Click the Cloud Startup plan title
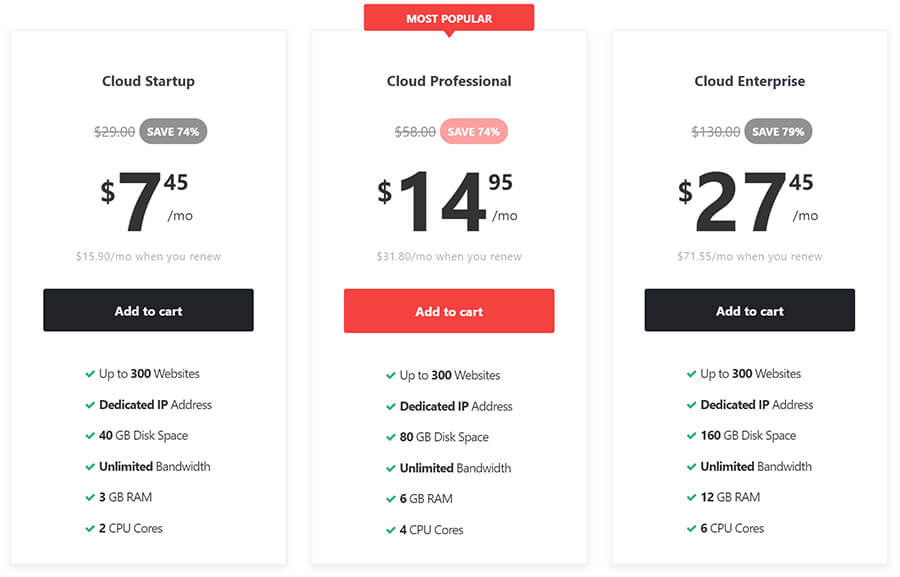This screenshot has width=900, height=577. coord(148,81)
